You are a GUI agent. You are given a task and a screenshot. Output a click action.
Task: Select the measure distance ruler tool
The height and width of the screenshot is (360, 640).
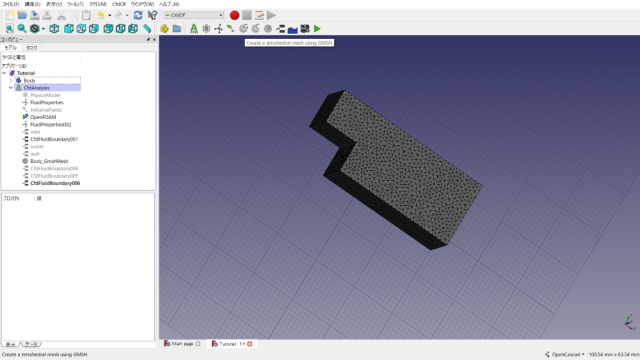pos(147,29)
